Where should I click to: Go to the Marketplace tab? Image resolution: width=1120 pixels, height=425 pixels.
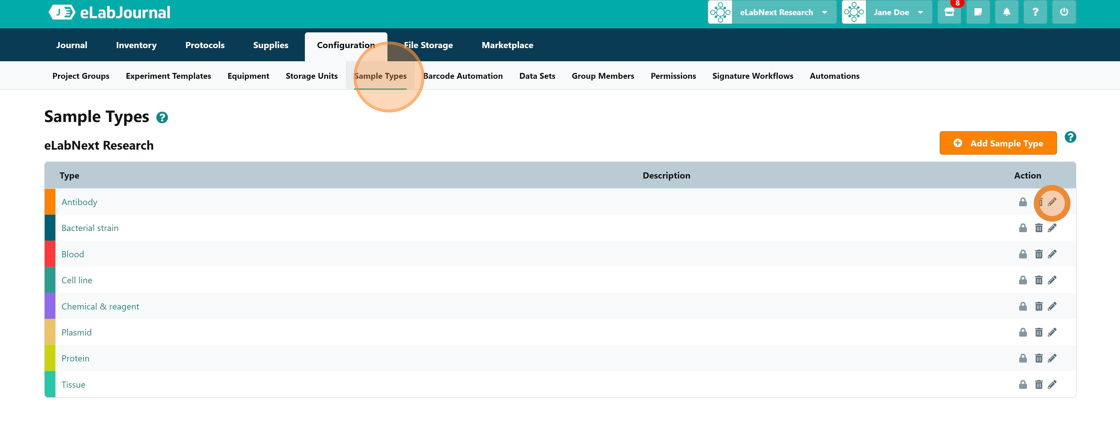point(507,45)
